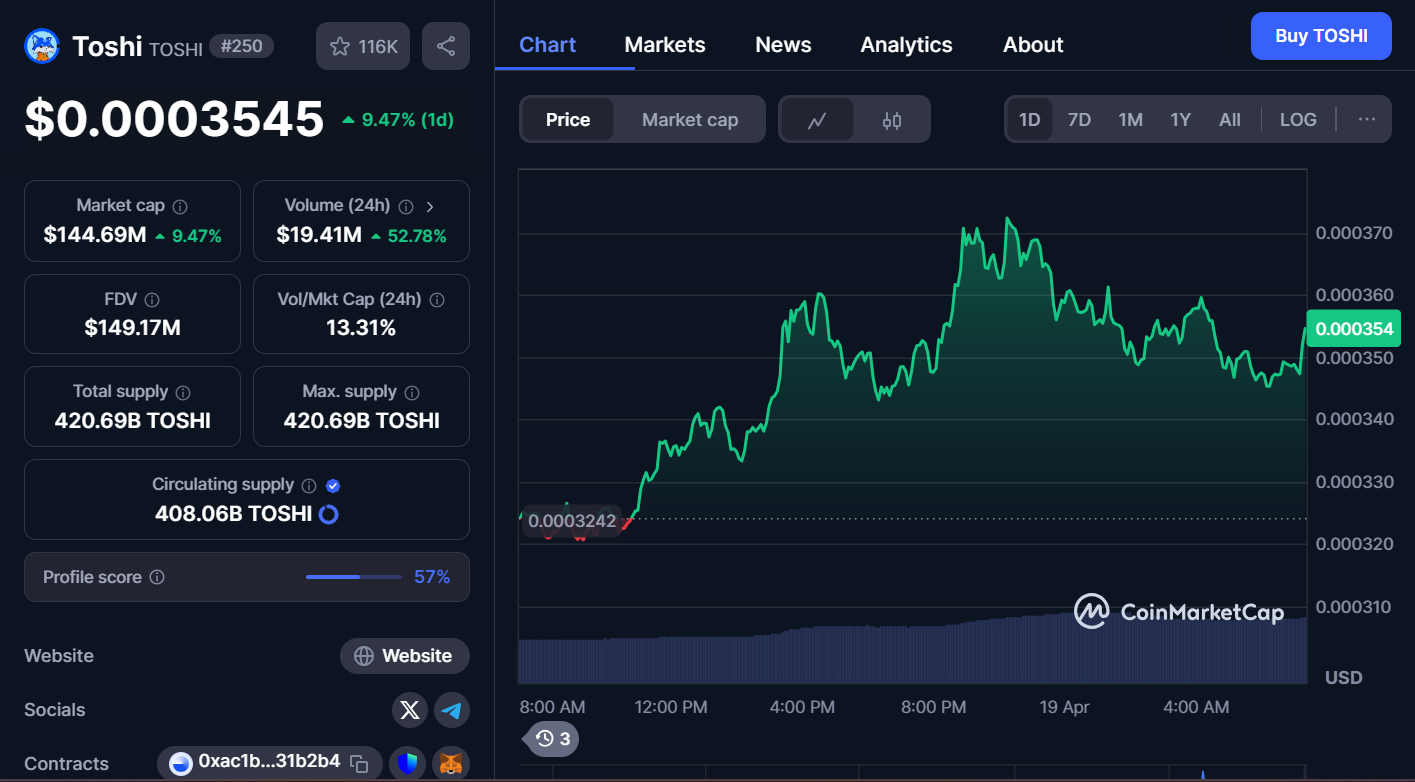The image size is (1415, 782).
Task: Select the All time range
Action: point(1230,120)
